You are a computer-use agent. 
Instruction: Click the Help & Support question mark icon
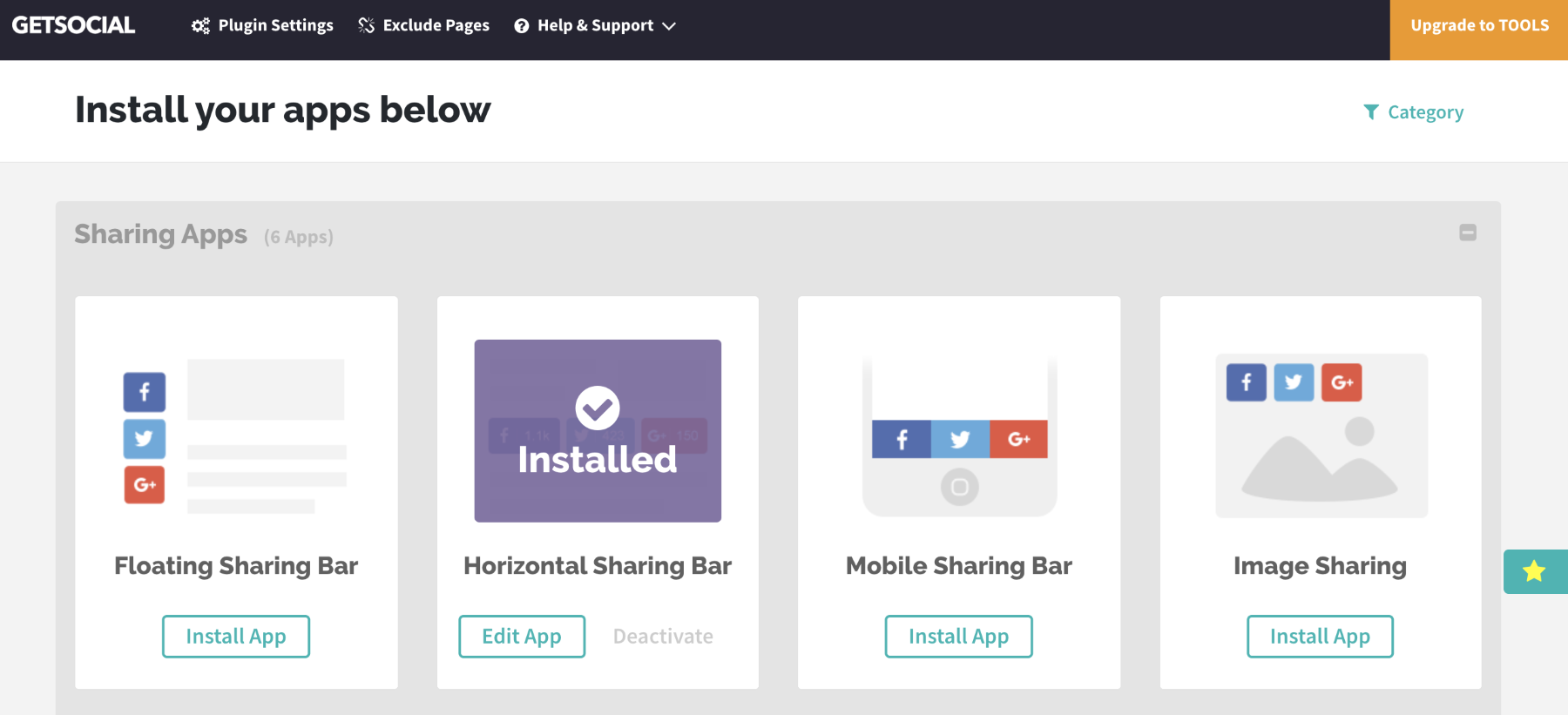click(x=522, y=26)
